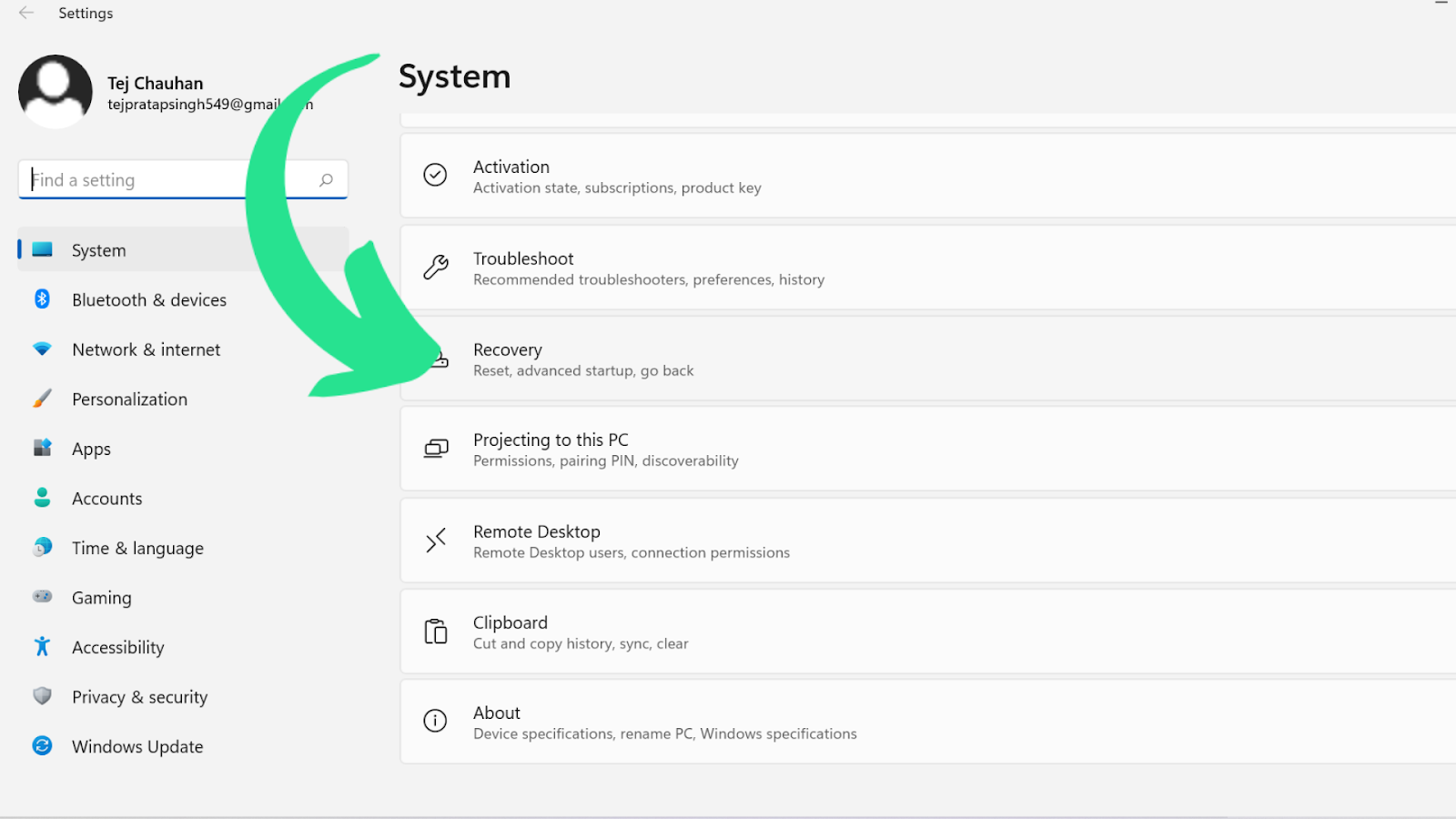
Task: Click the Windows Update refresh icon
Action: pyautogui.click(x=42, y=745)
